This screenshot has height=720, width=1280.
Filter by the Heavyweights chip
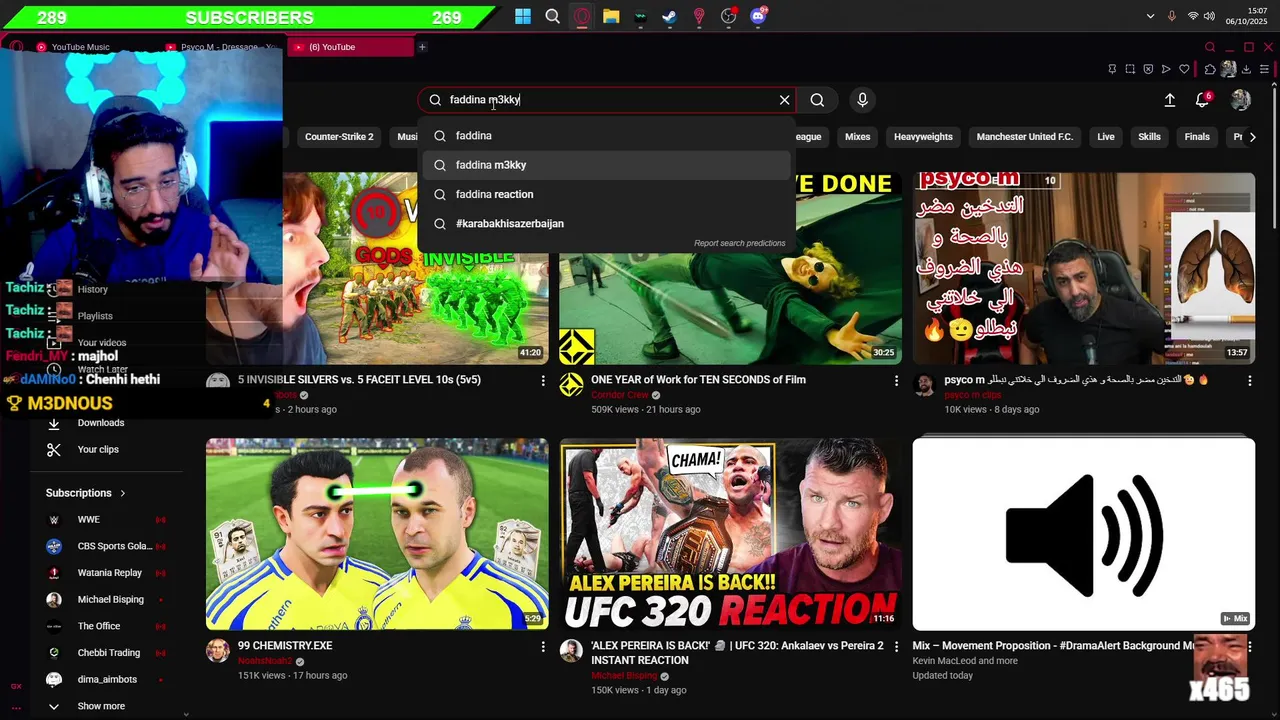tap(923, 137)
